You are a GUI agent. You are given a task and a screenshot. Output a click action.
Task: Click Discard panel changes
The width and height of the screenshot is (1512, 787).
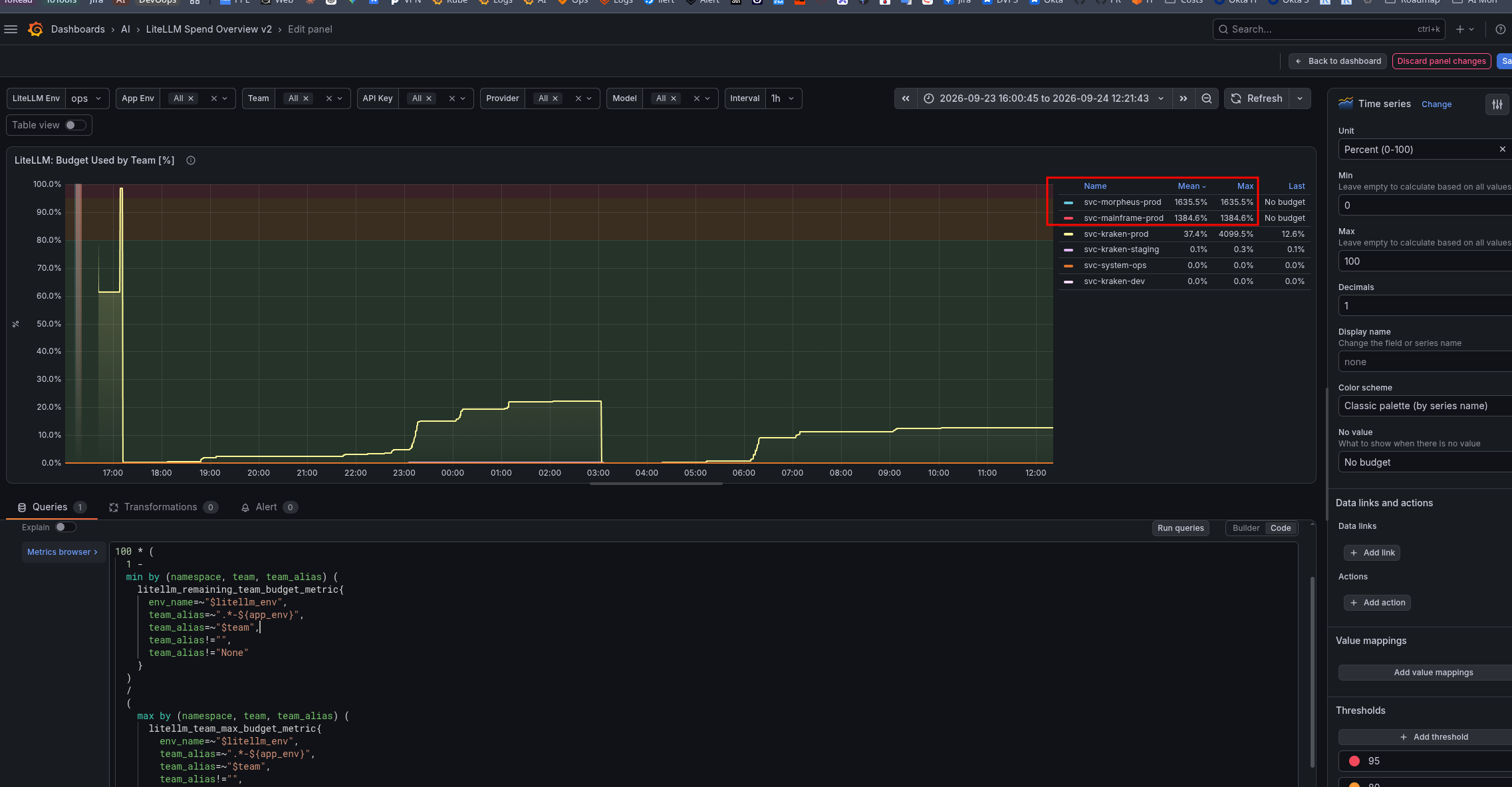[x=1442, y=61]
